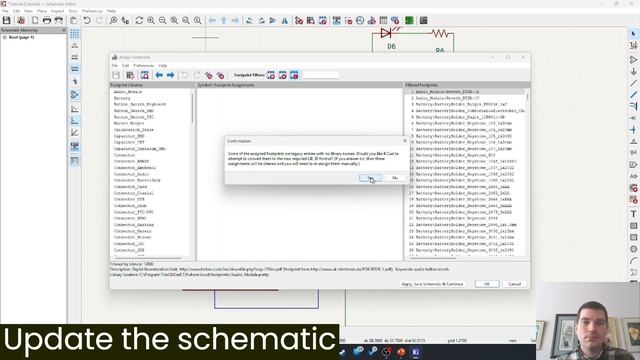The height and width of the screenshot is (360, 640).
Task: Click save icon in Assign Footprints toolbar
Action: pyautogui.click(x=116, y=75)
